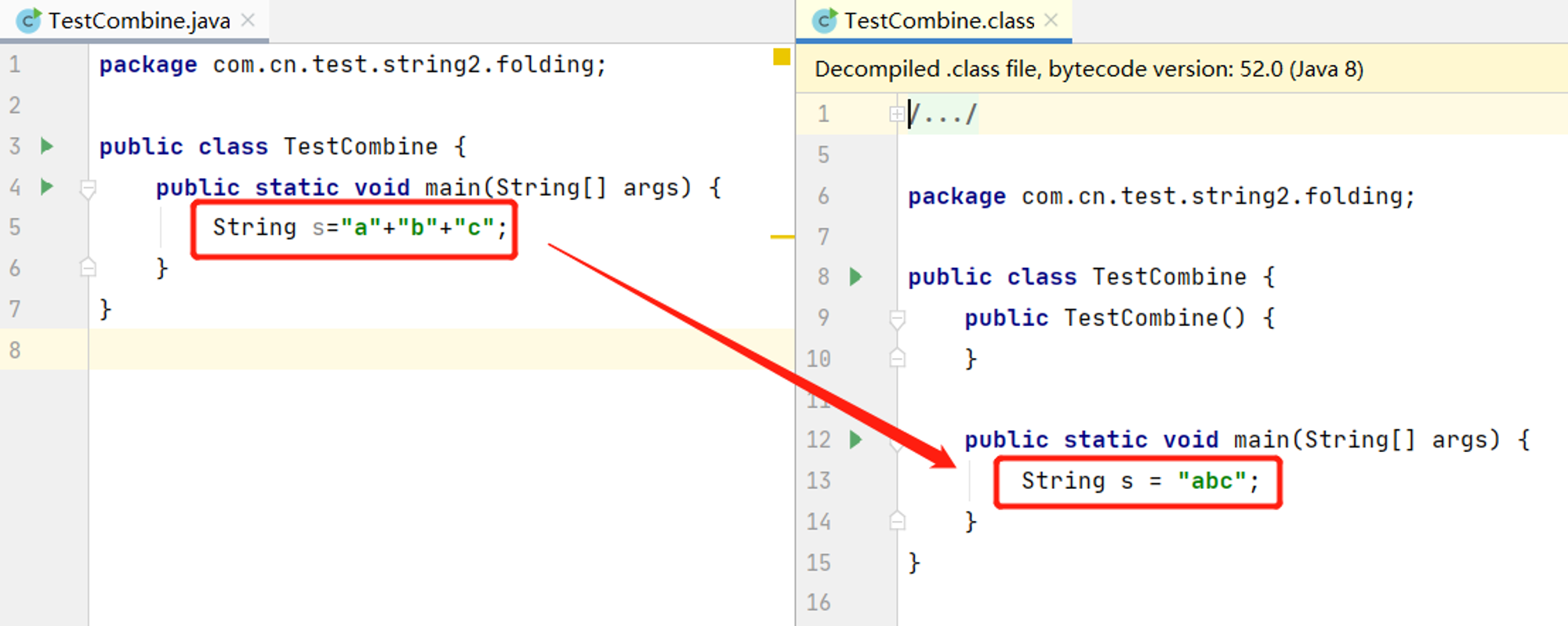Close the TestCombine.class tab
1568x626 pixels.
1051,20
